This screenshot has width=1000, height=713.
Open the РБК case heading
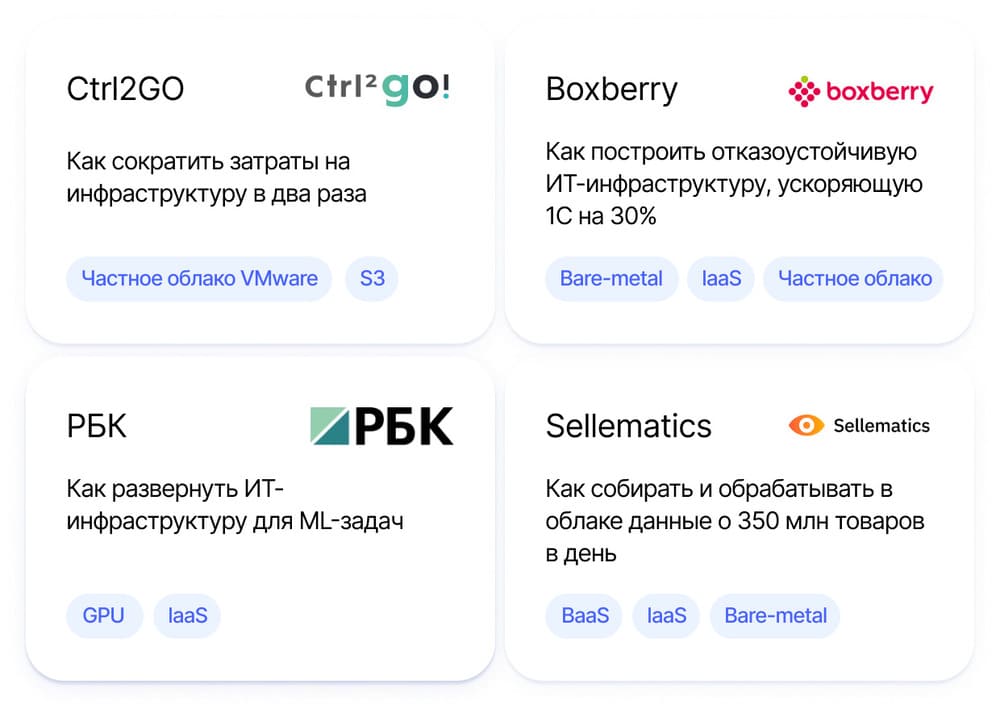click(x=96, y=426)
